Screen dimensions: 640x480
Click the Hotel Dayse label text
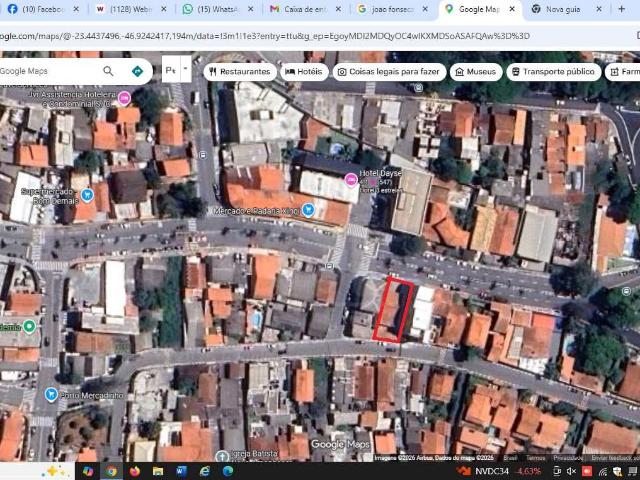[380, 173]
